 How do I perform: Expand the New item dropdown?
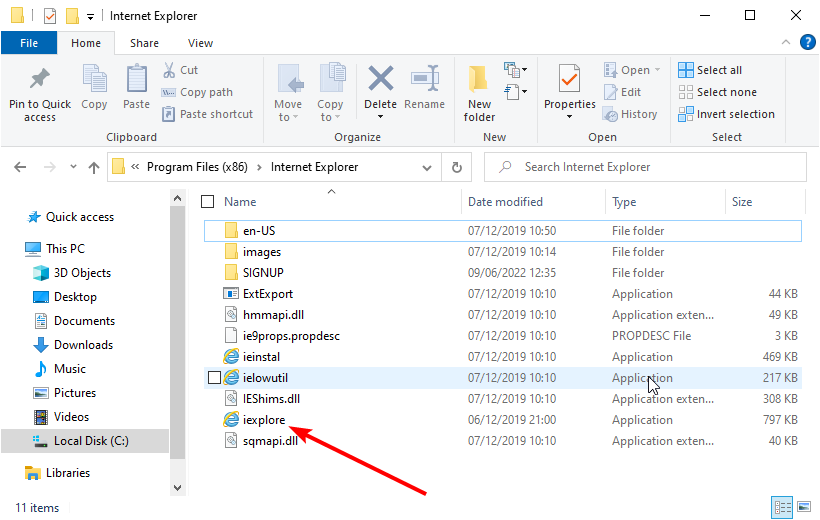[515, 70]
